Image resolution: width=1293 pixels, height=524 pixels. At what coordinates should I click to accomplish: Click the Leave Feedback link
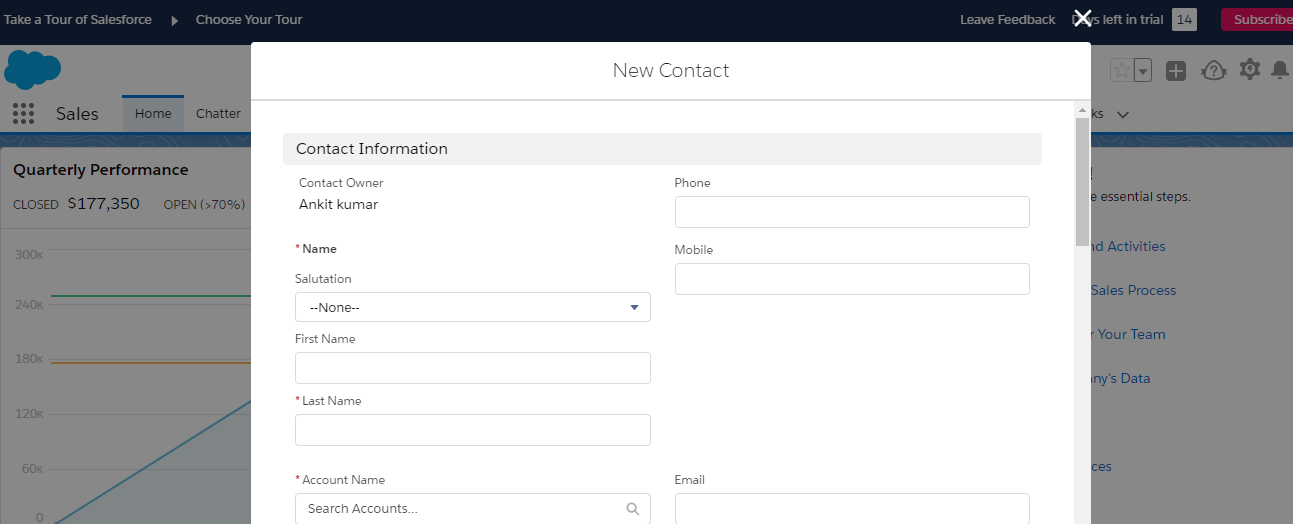click(1007, 20)
